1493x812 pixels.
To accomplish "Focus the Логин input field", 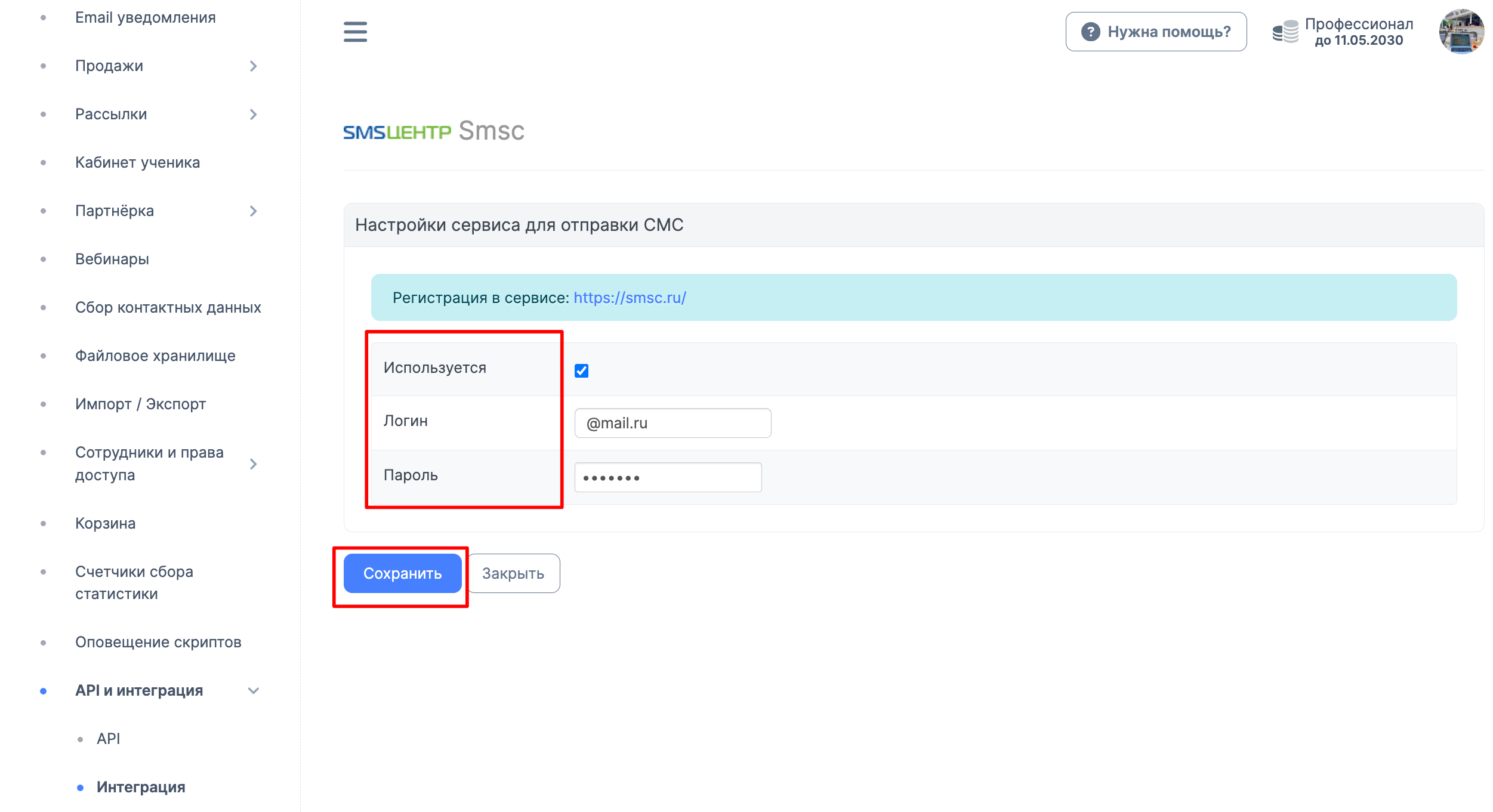I will [673, 423].
